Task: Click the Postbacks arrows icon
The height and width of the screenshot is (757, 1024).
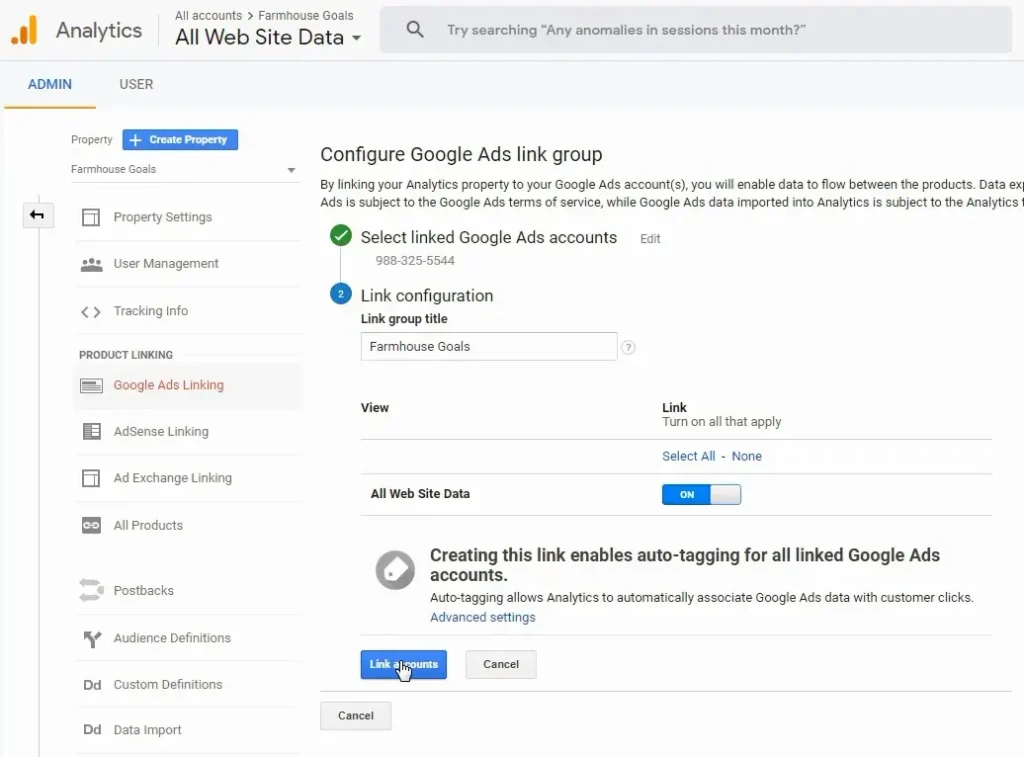Action: (x=91, y=590)
